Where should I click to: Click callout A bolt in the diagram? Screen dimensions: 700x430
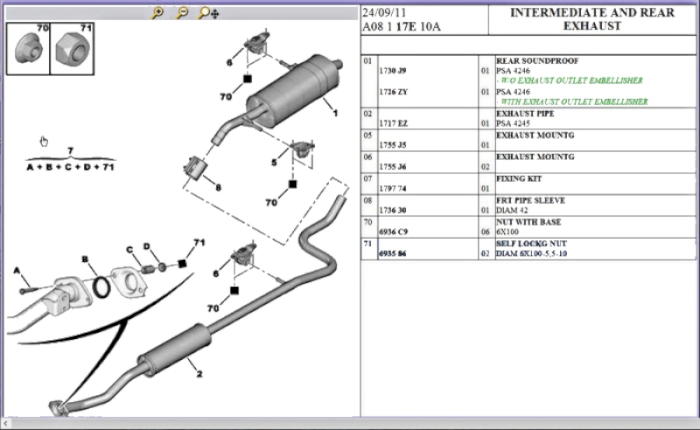click(x=17, y=271)
